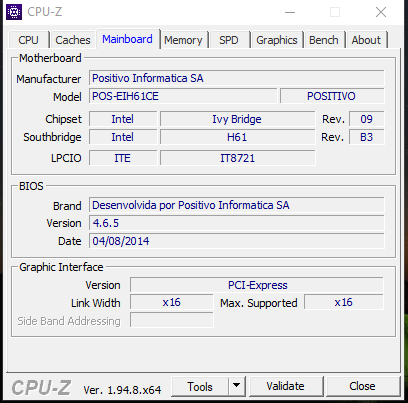
Task: Click the Close button at bottom
Action: (x=362, y=386)
